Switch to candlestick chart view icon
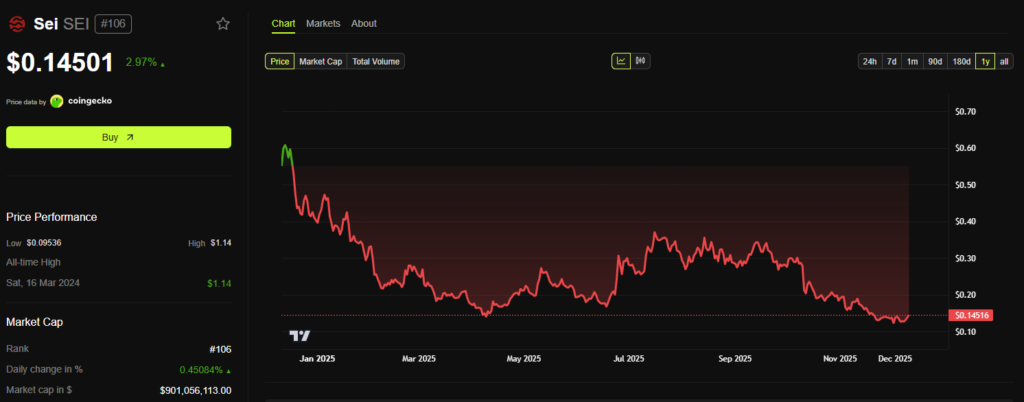 pyautogui.click(x=640, y=61)
